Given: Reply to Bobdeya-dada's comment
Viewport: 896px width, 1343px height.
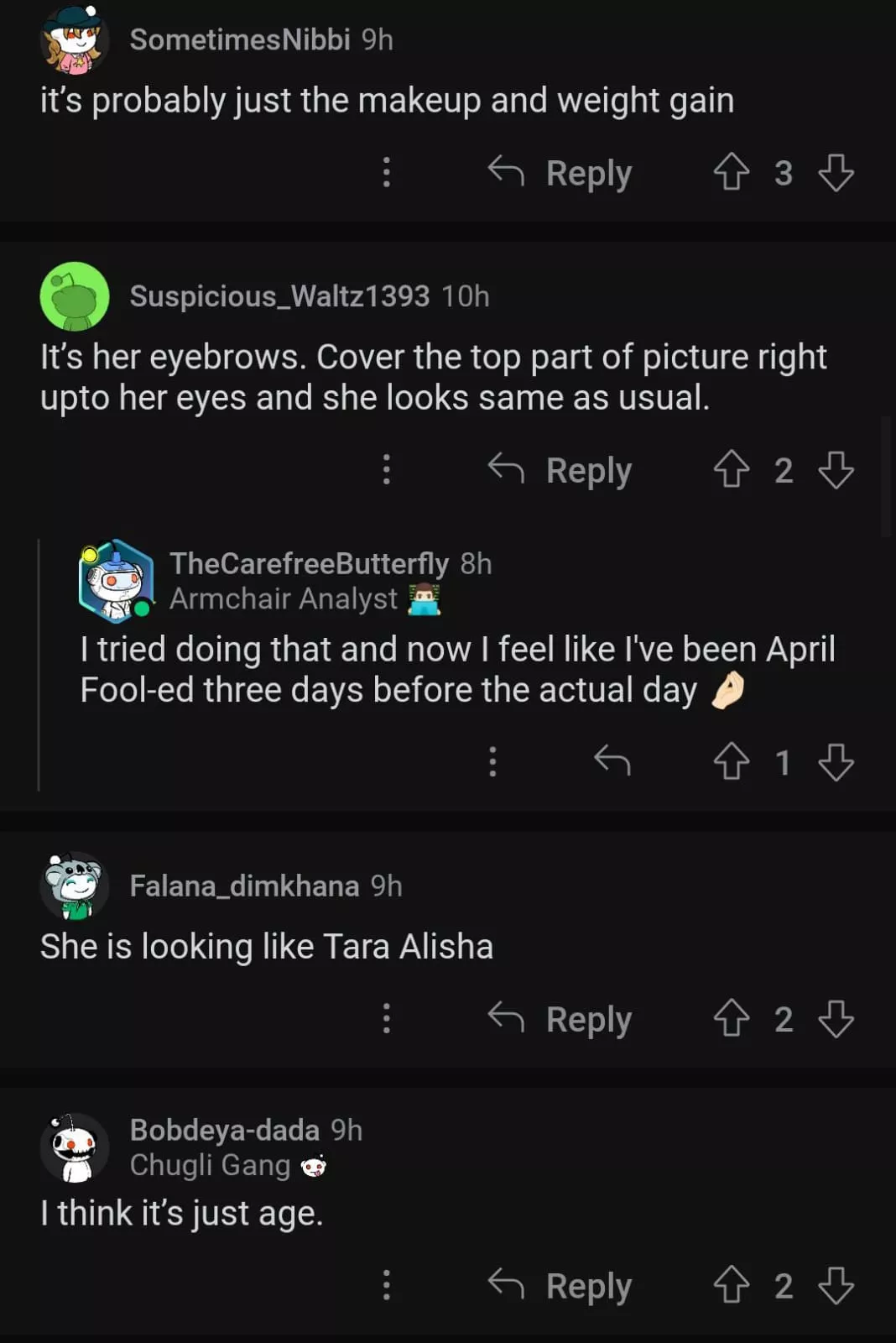Looking at the screenshot, I should (x=560, y=1286).
